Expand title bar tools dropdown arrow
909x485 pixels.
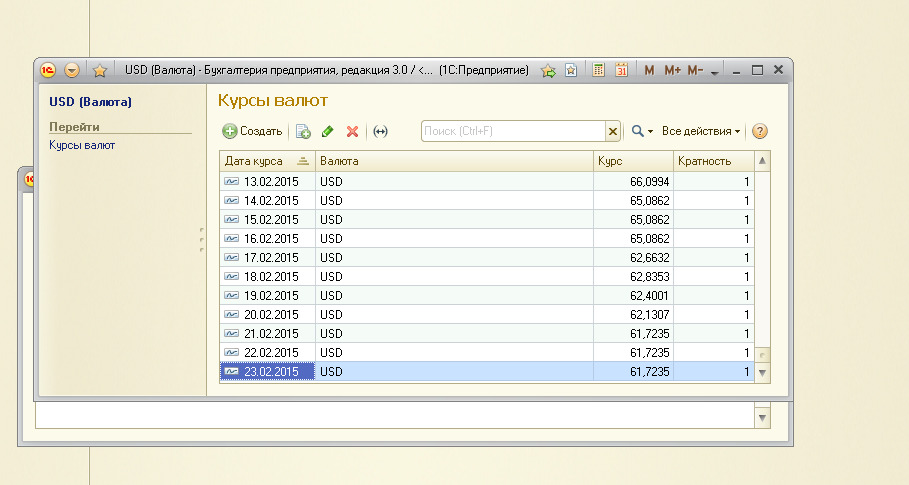click(714, 72)
